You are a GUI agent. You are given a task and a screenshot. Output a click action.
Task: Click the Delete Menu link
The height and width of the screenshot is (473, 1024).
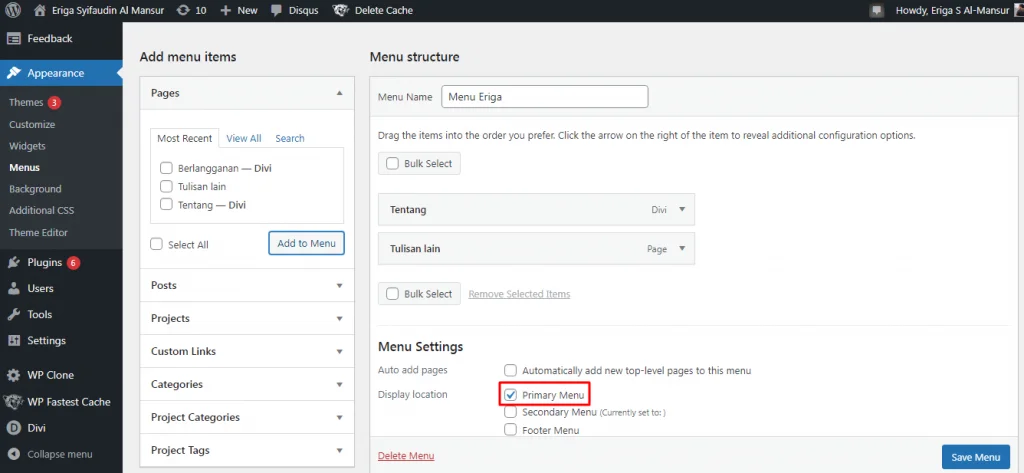[406, 456]
